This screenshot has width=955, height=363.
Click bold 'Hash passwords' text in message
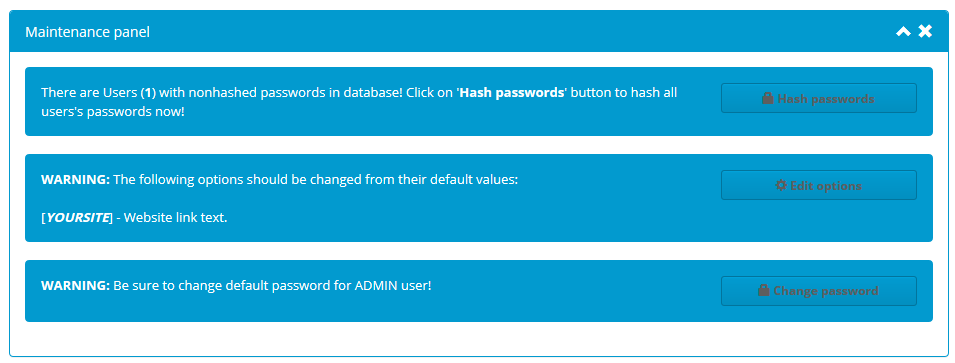pos(512,94)
